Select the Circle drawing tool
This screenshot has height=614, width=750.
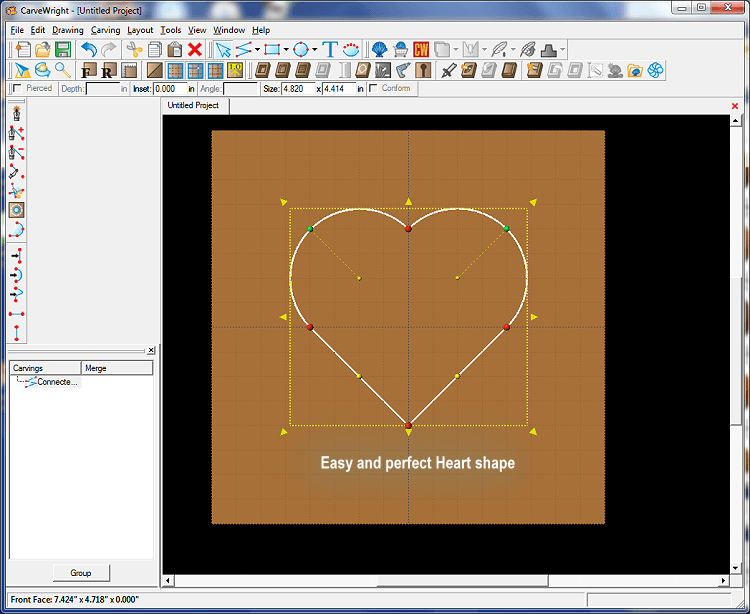tap(301, 49)
